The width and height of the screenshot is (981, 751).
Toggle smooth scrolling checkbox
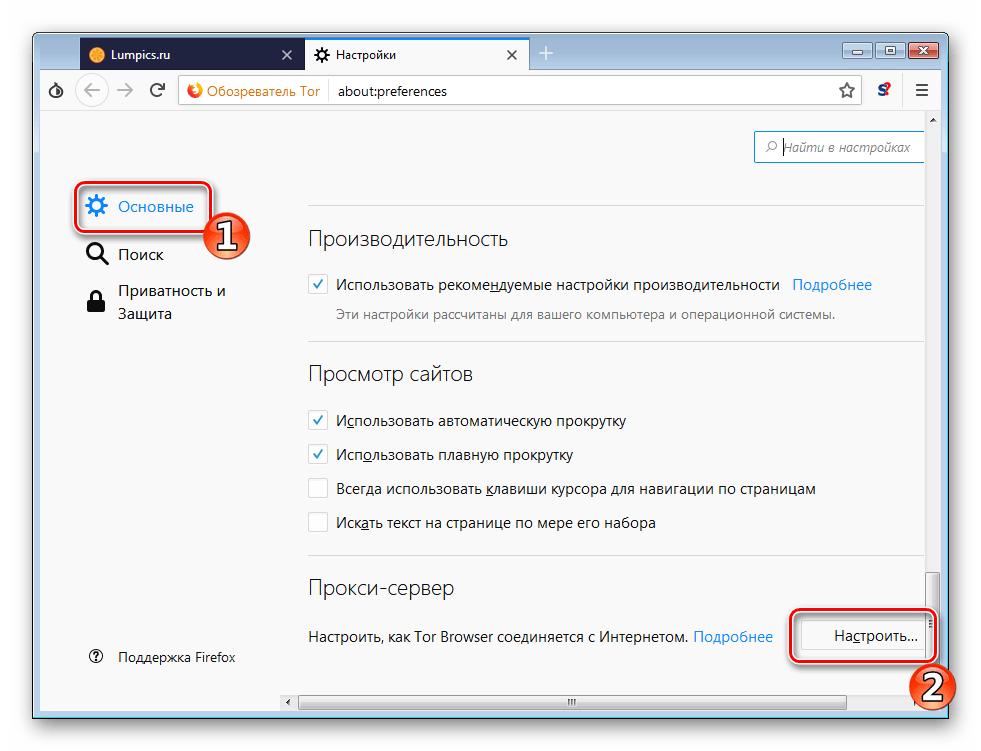(x=318, y=455)
